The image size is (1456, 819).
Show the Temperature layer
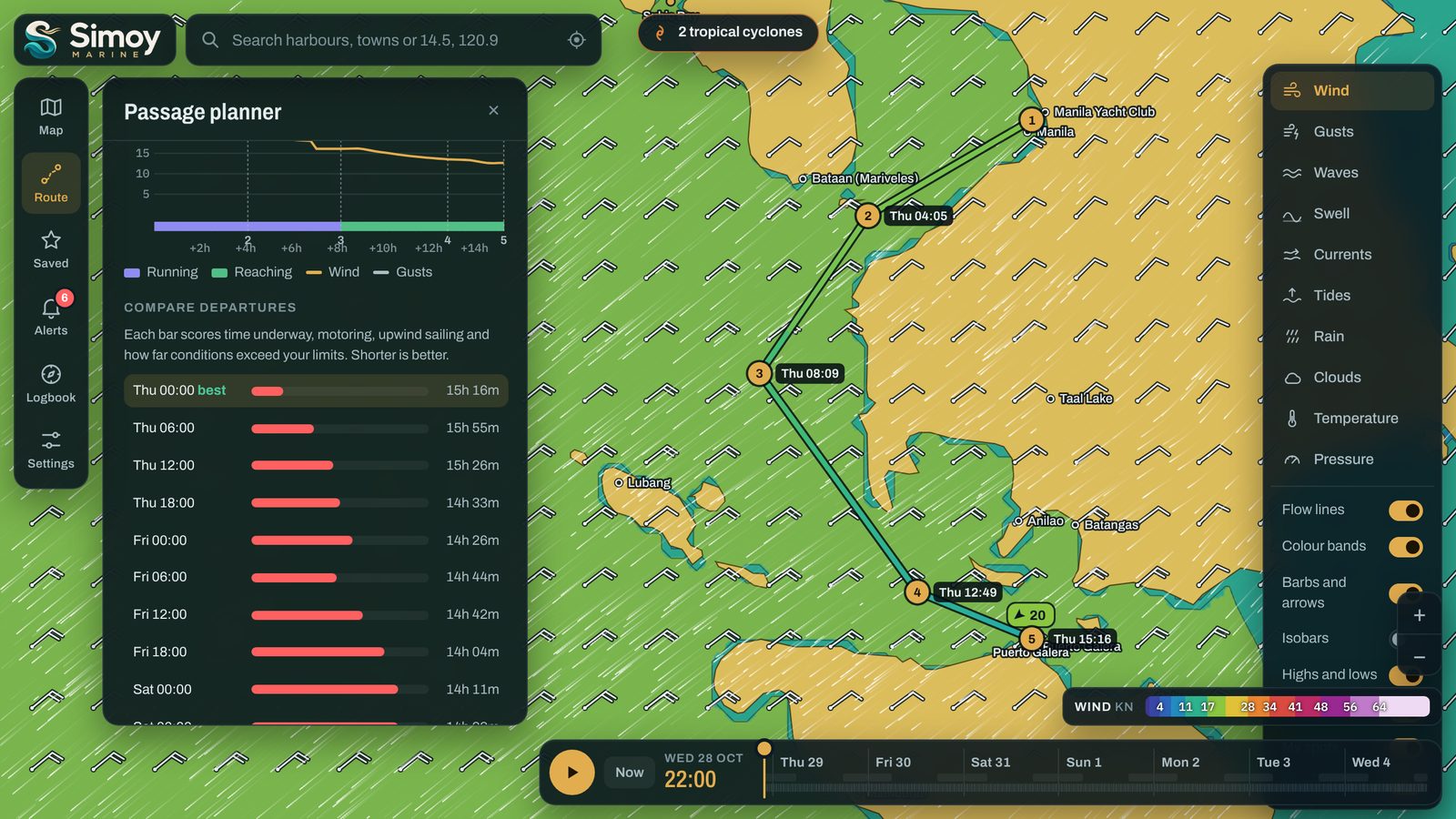pyautogui.click(x=1351, y=418)
